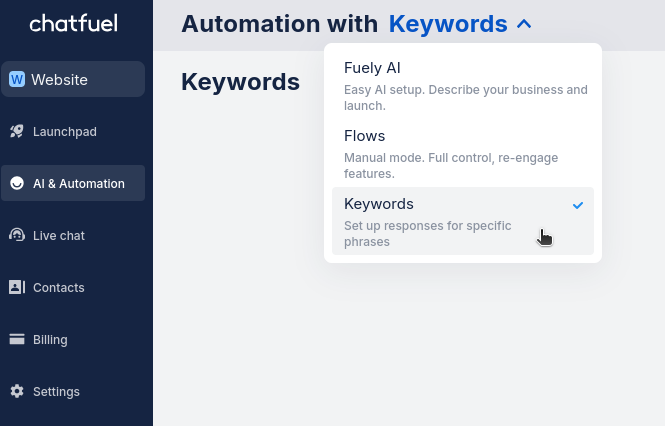The height and width of the screenshot is (426, 665).
Task: Click the blue Keywords dropdown title
Action: 447,24
